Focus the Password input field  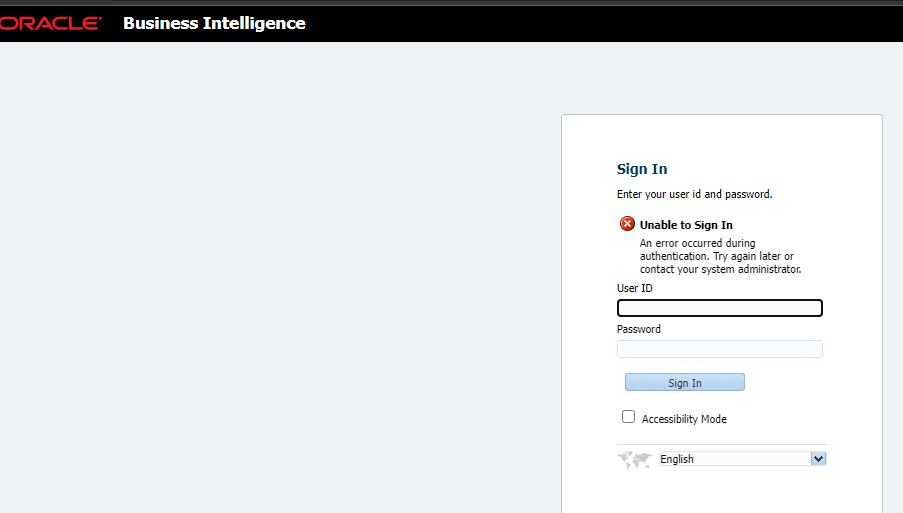coord(720,349)
